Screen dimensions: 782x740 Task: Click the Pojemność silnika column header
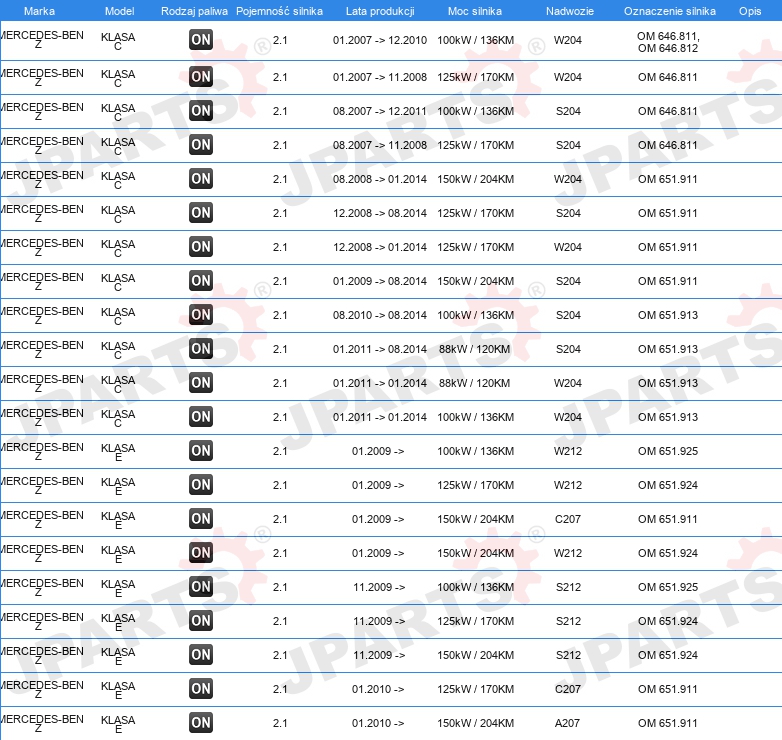[x=279, y=11]
